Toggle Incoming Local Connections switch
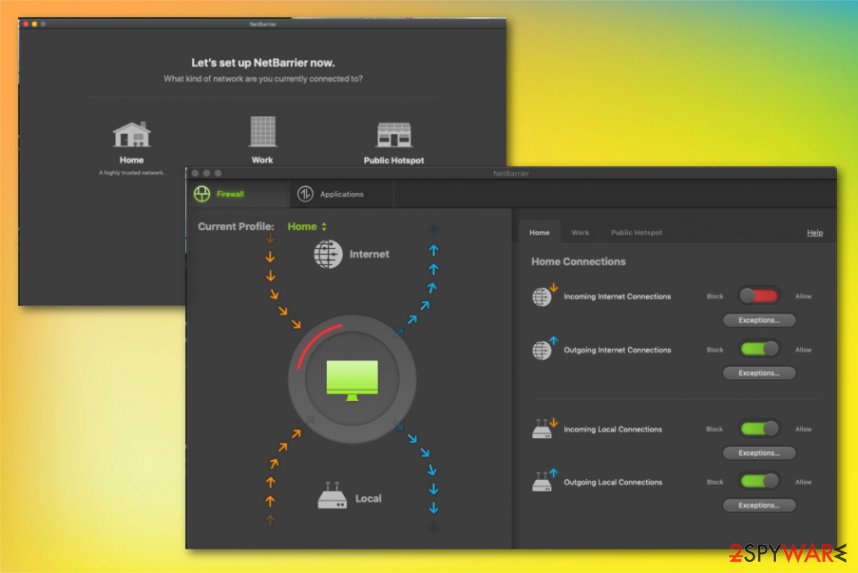Viewport: 858px width, 573px height. click(x=759, y=429)
